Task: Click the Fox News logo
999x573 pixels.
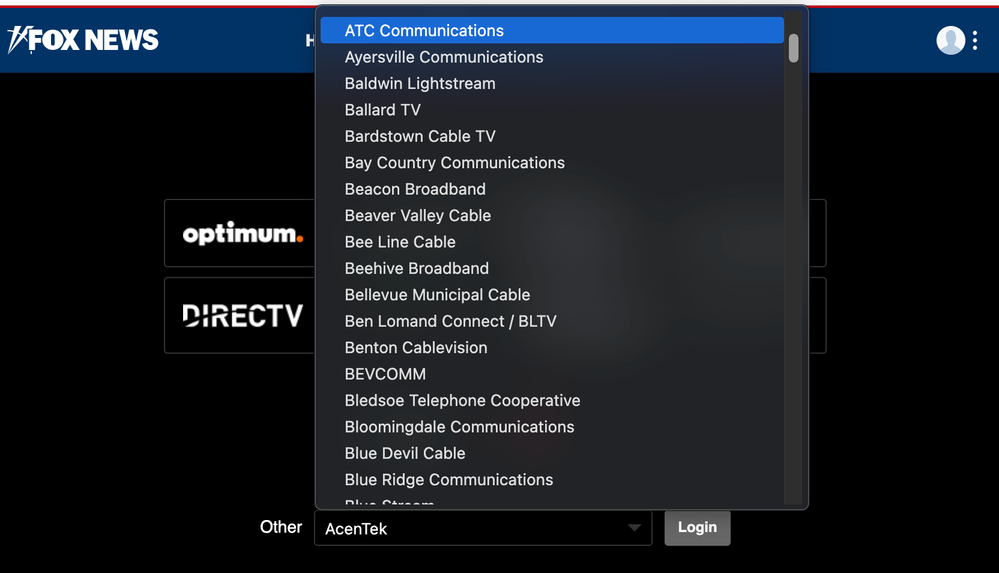Action: pos(84,40)
